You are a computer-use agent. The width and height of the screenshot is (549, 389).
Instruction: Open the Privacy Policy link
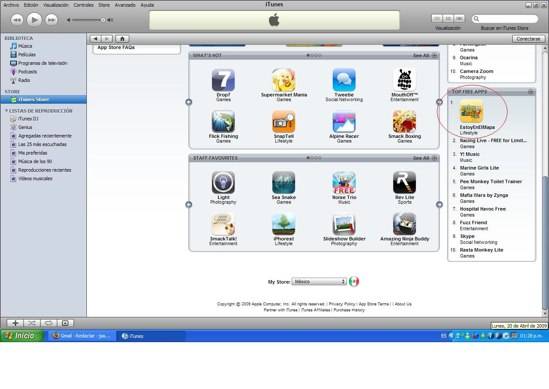point(342,304)
